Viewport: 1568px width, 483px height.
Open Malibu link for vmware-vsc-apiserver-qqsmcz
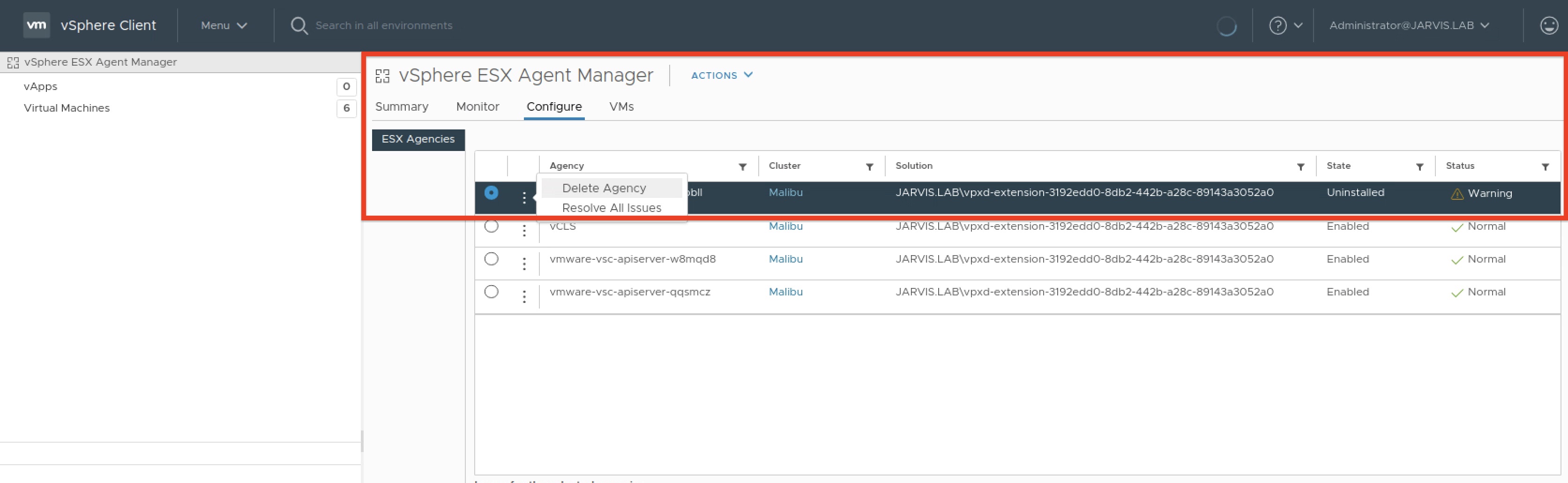(x=785, y=292)
